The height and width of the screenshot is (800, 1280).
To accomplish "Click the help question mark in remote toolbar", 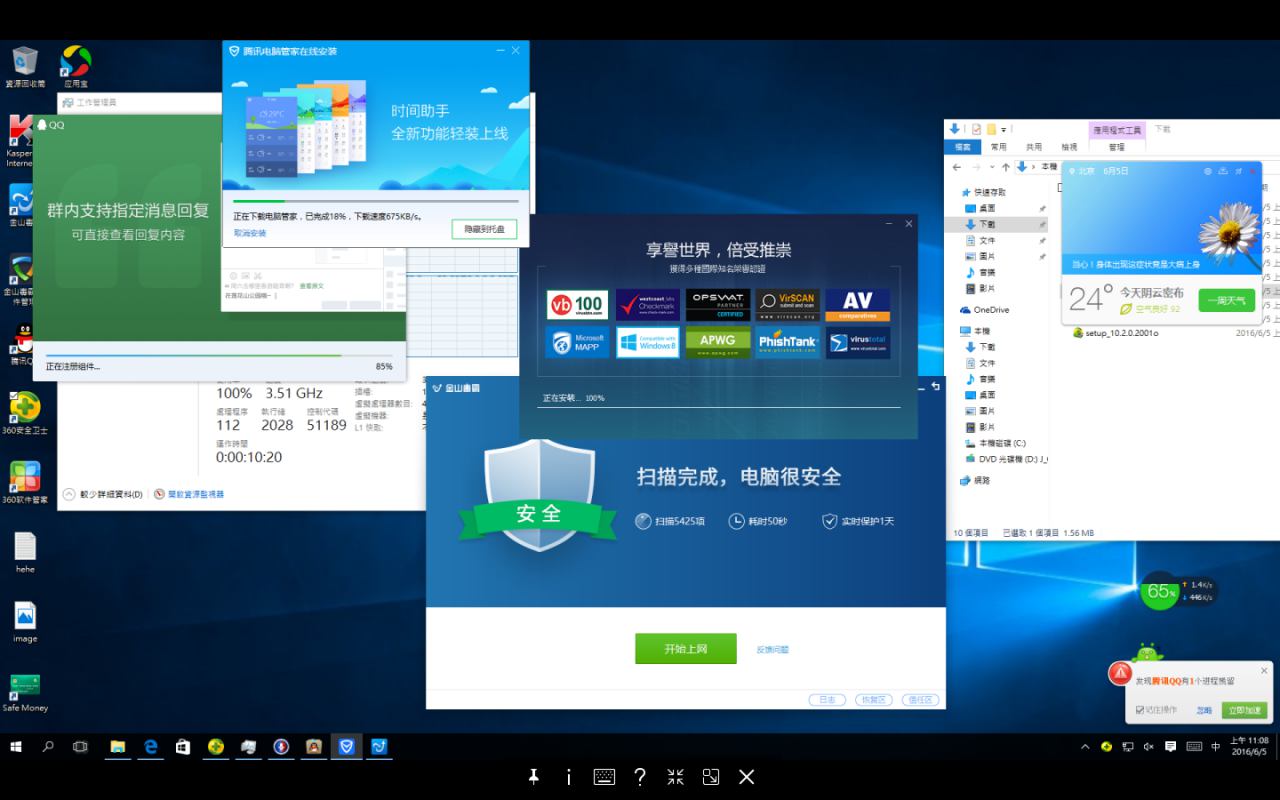I will [640, 777].
